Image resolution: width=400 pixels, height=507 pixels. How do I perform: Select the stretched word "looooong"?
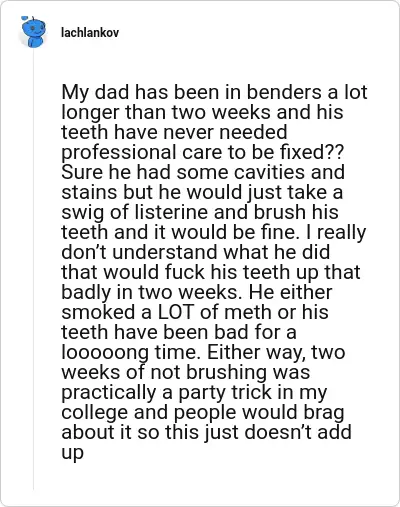point(105,353)
